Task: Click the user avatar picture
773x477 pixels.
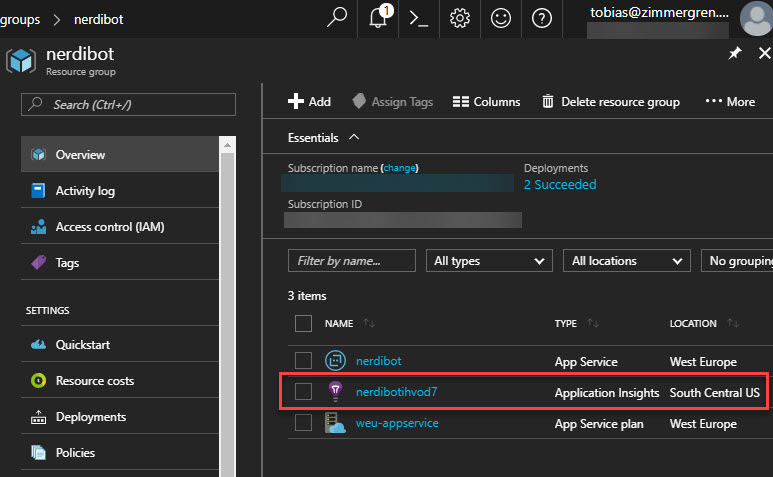Action: point(757,18)
